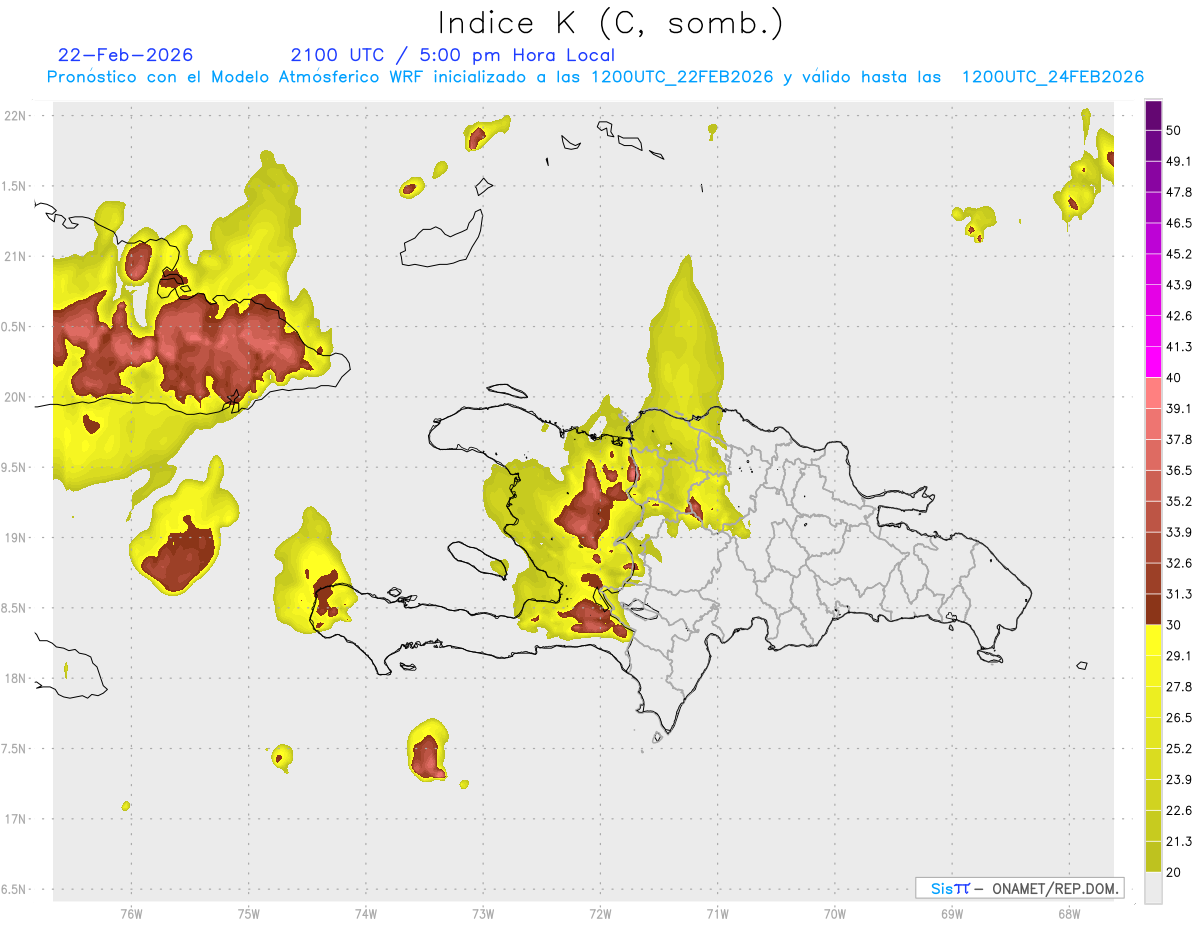
Task: Click the colorbar value label 30
Action: 1174,624
